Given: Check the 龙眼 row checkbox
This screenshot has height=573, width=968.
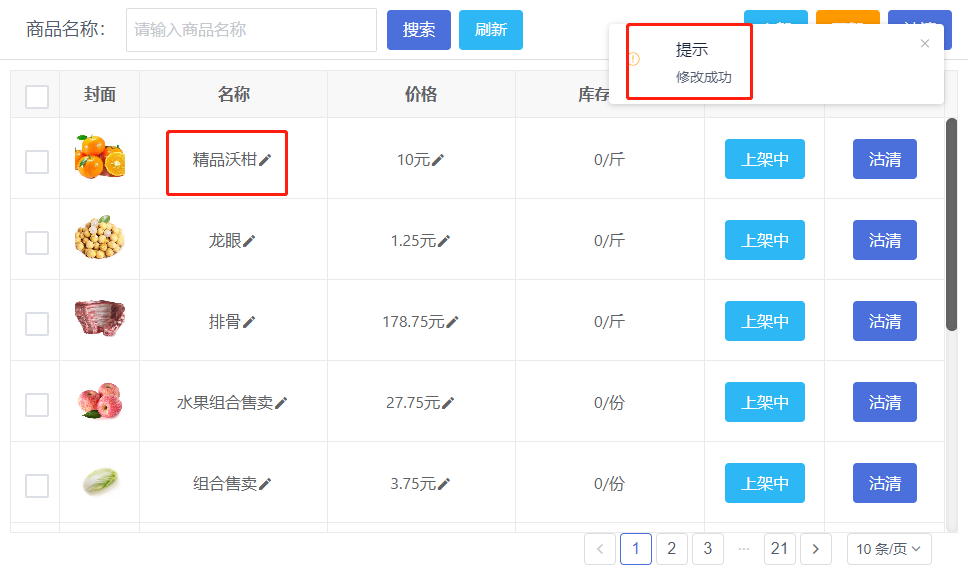Looking at the screenshot, I should [x=37, y=243].
